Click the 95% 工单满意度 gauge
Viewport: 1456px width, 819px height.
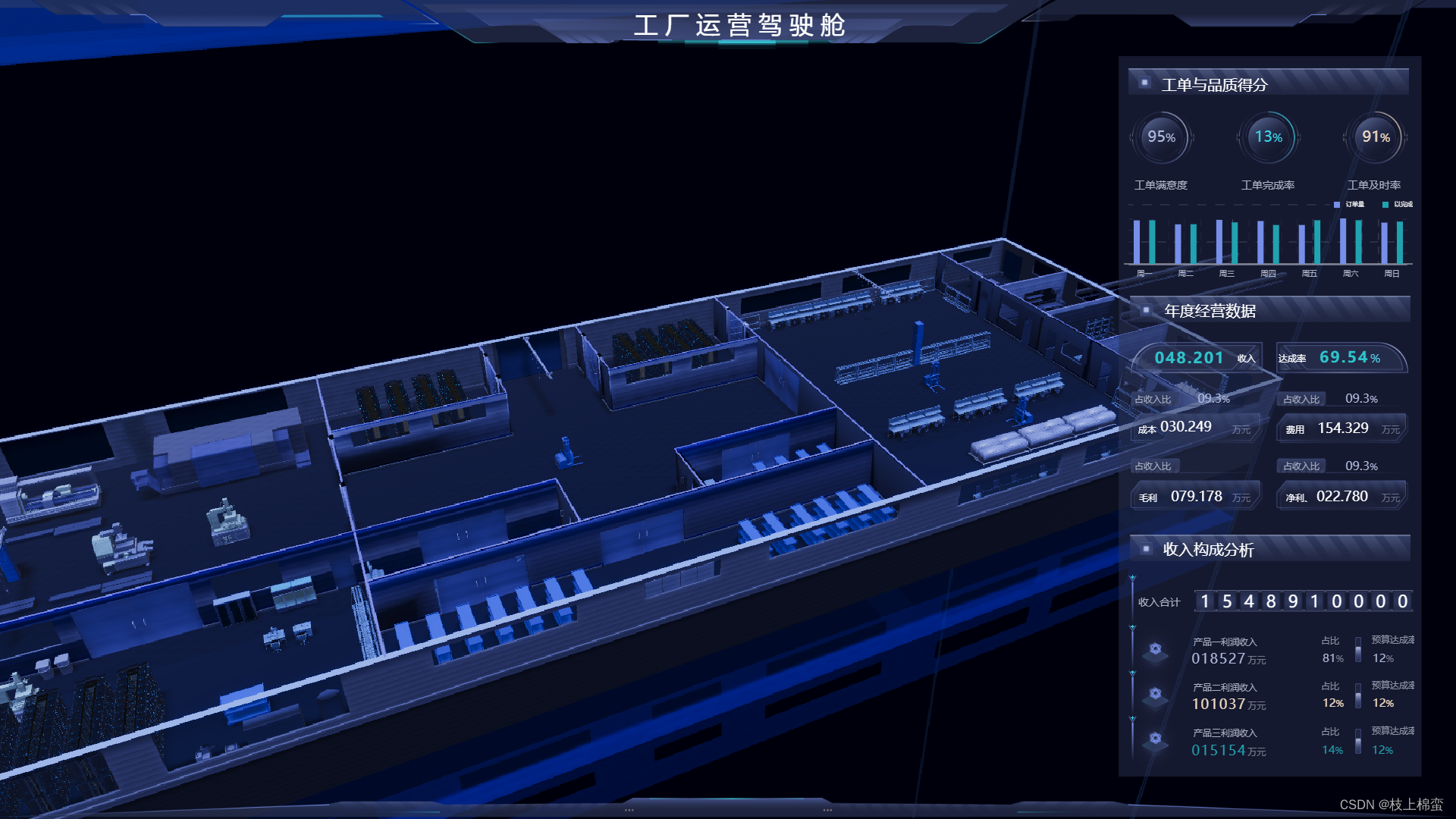tap(1161, 138)
